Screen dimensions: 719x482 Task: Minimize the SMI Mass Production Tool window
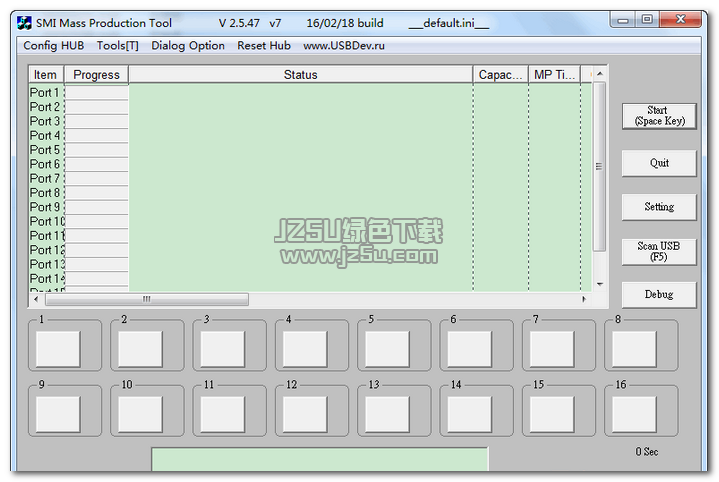click(x=623, y=20)
